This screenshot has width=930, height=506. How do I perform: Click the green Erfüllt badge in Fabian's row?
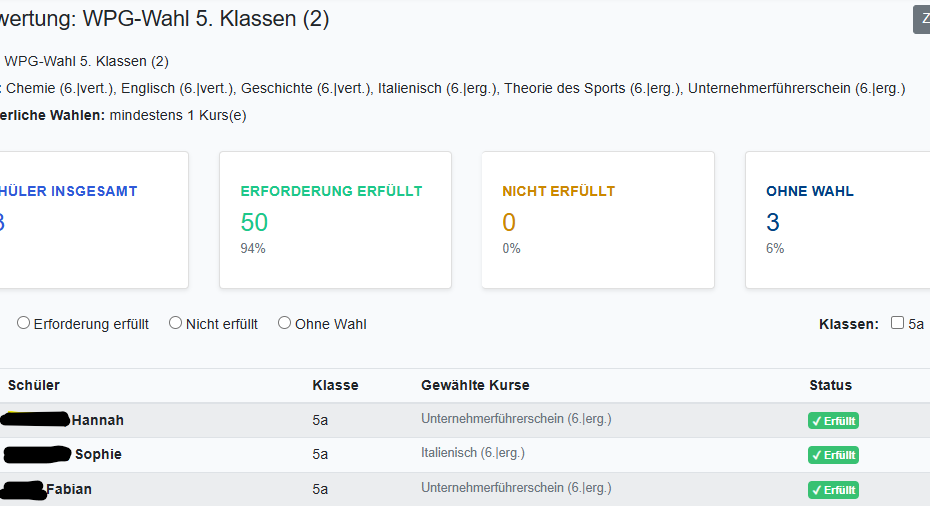[834, 490]
